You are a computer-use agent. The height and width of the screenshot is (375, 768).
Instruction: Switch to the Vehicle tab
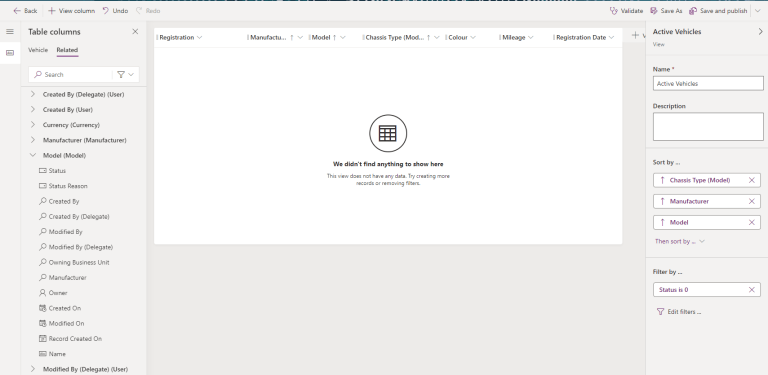(x=38, y=50)
